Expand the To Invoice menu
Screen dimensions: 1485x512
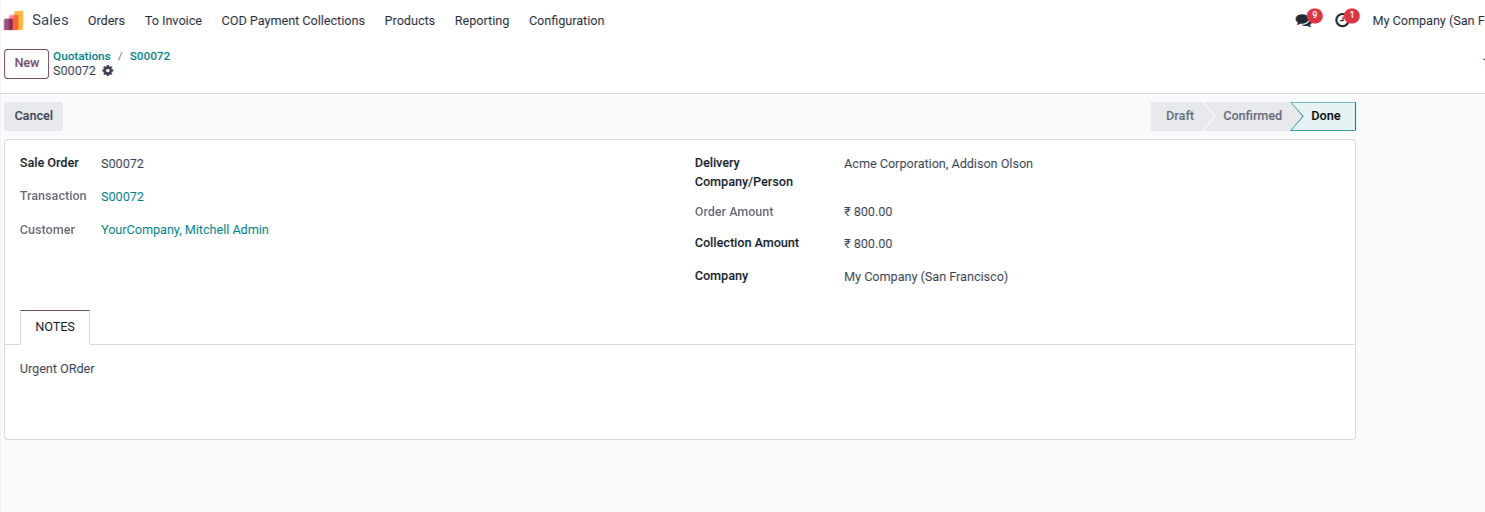[x=173, y=20]
